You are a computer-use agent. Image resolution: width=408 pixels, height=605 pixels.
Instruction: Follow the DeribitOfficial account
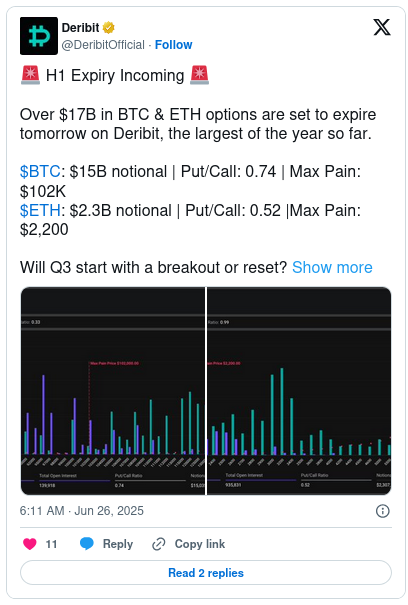click(x=173, y=45)
